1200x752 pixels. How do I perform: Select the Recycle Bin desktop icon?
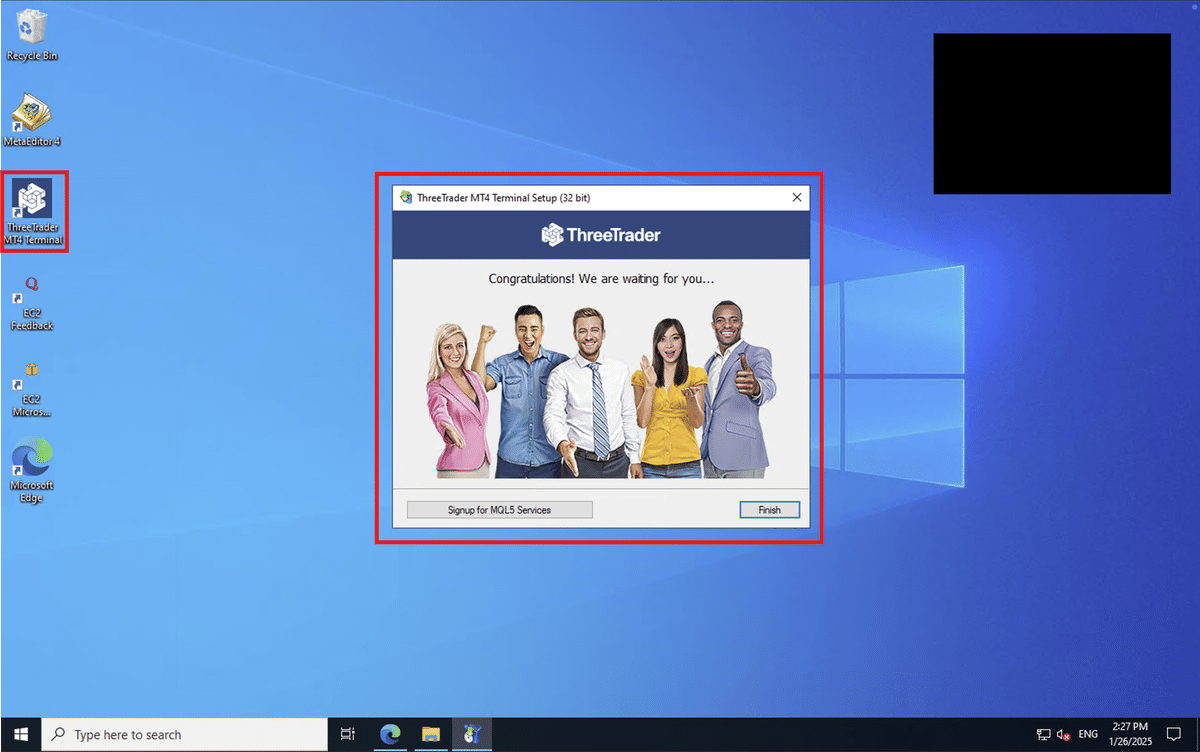pyautogui.click(x=32, y=35)
